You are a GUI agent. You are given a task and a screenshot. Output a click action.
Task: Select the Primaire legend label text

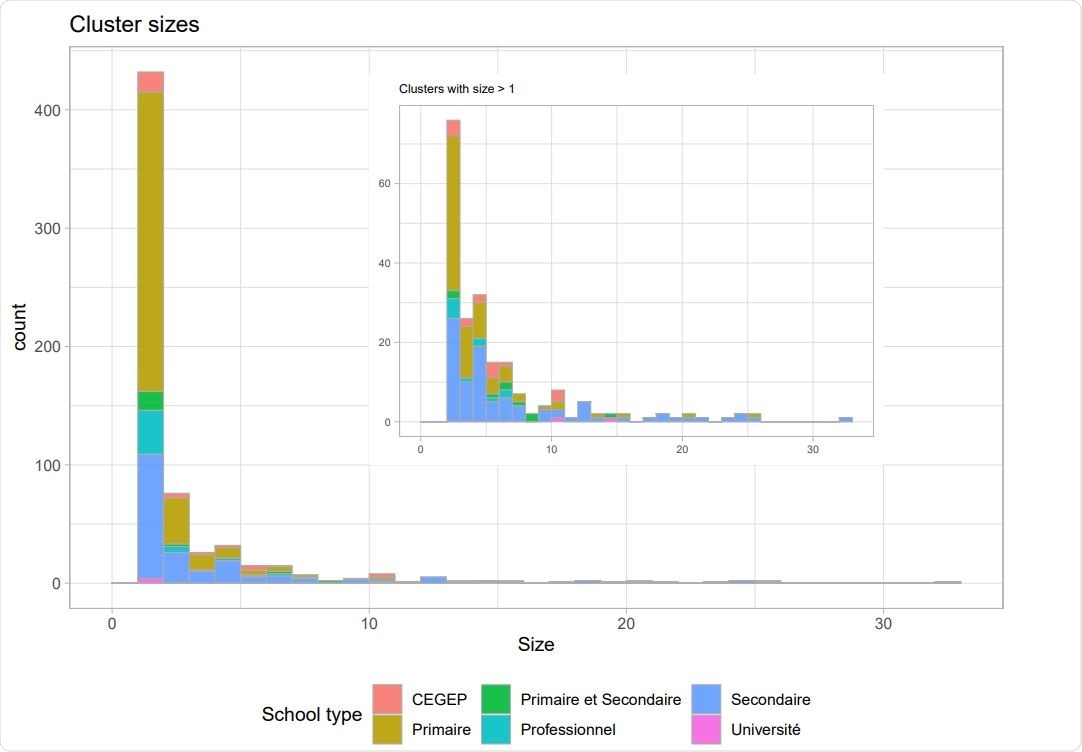[442, 730]
